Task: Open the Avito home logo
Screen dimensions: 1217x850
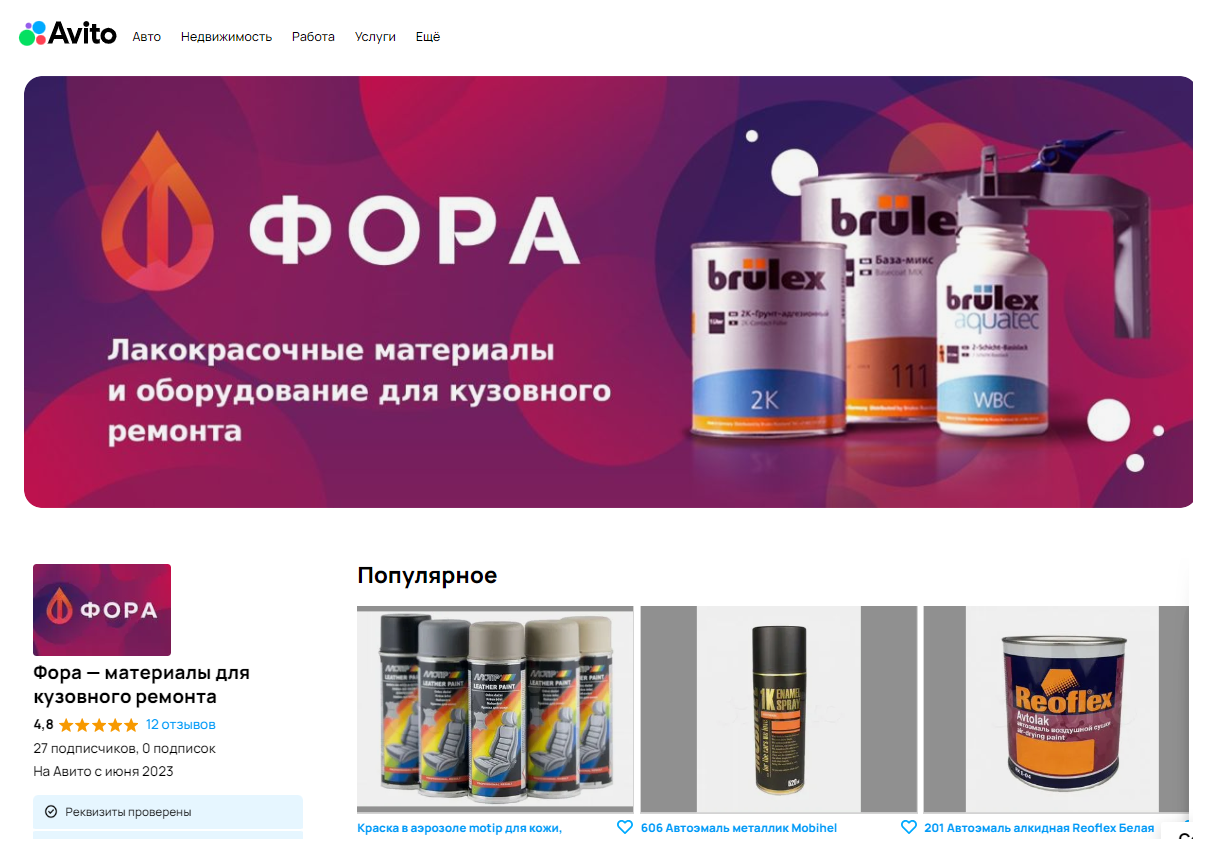Action: click(x=68, y=34)
